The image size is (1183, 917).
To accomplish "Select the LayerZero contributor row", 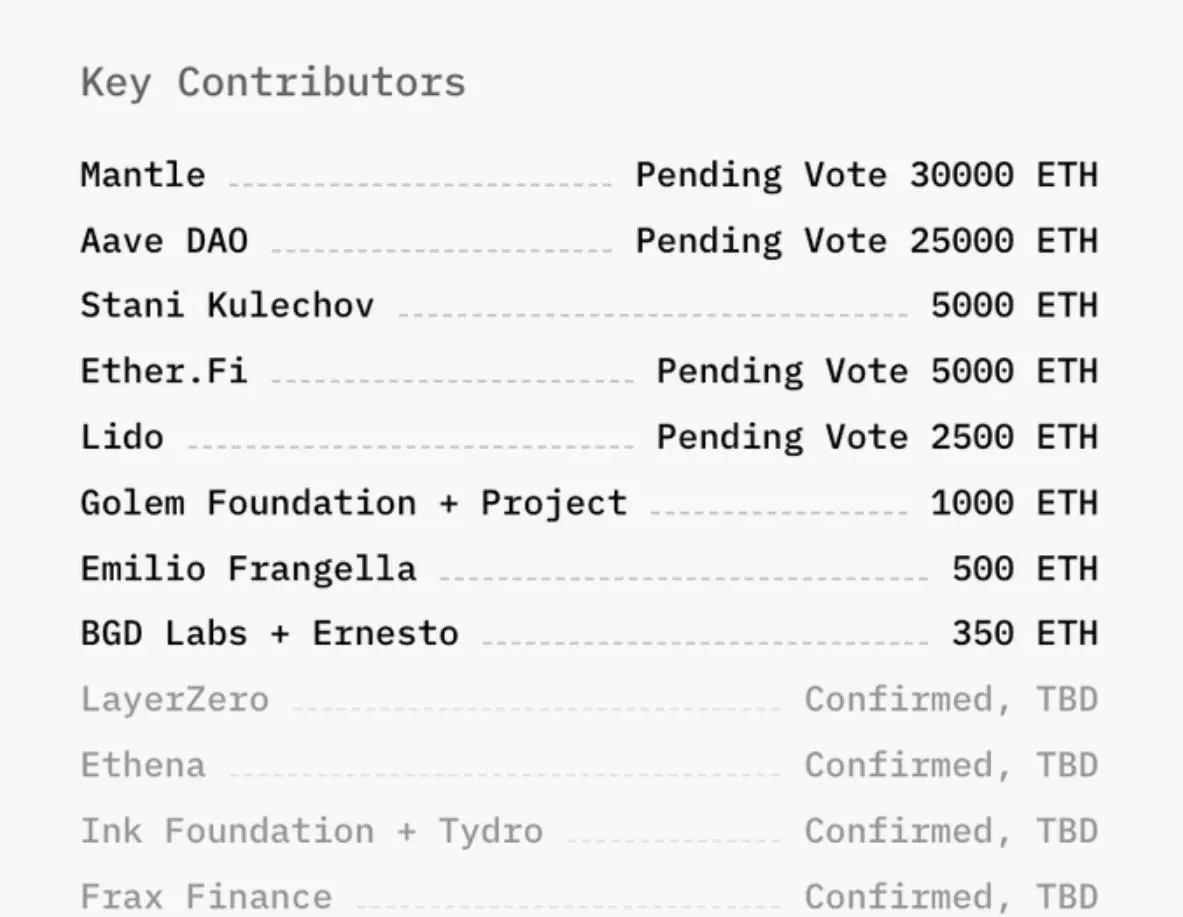I will (589, 700).
